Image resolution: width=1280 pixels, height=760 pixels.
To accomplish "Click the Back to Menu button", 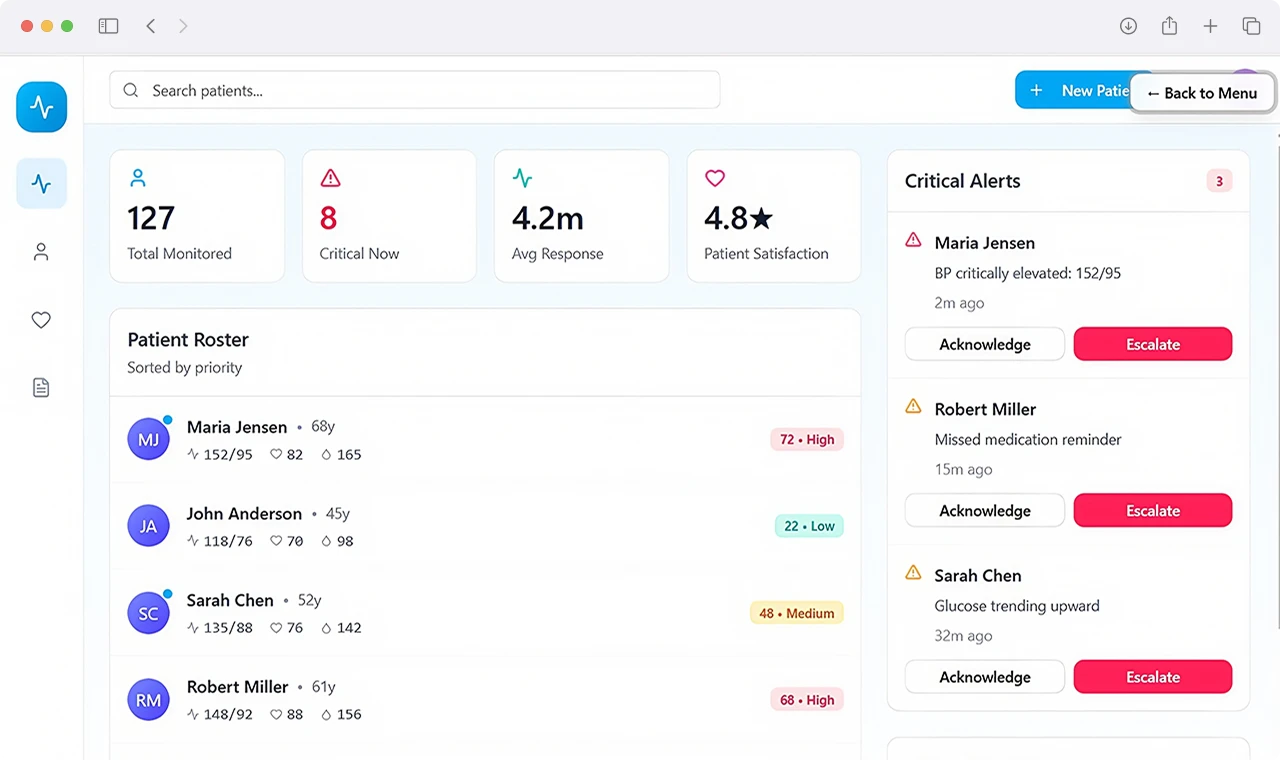I will click(1201, 93).
